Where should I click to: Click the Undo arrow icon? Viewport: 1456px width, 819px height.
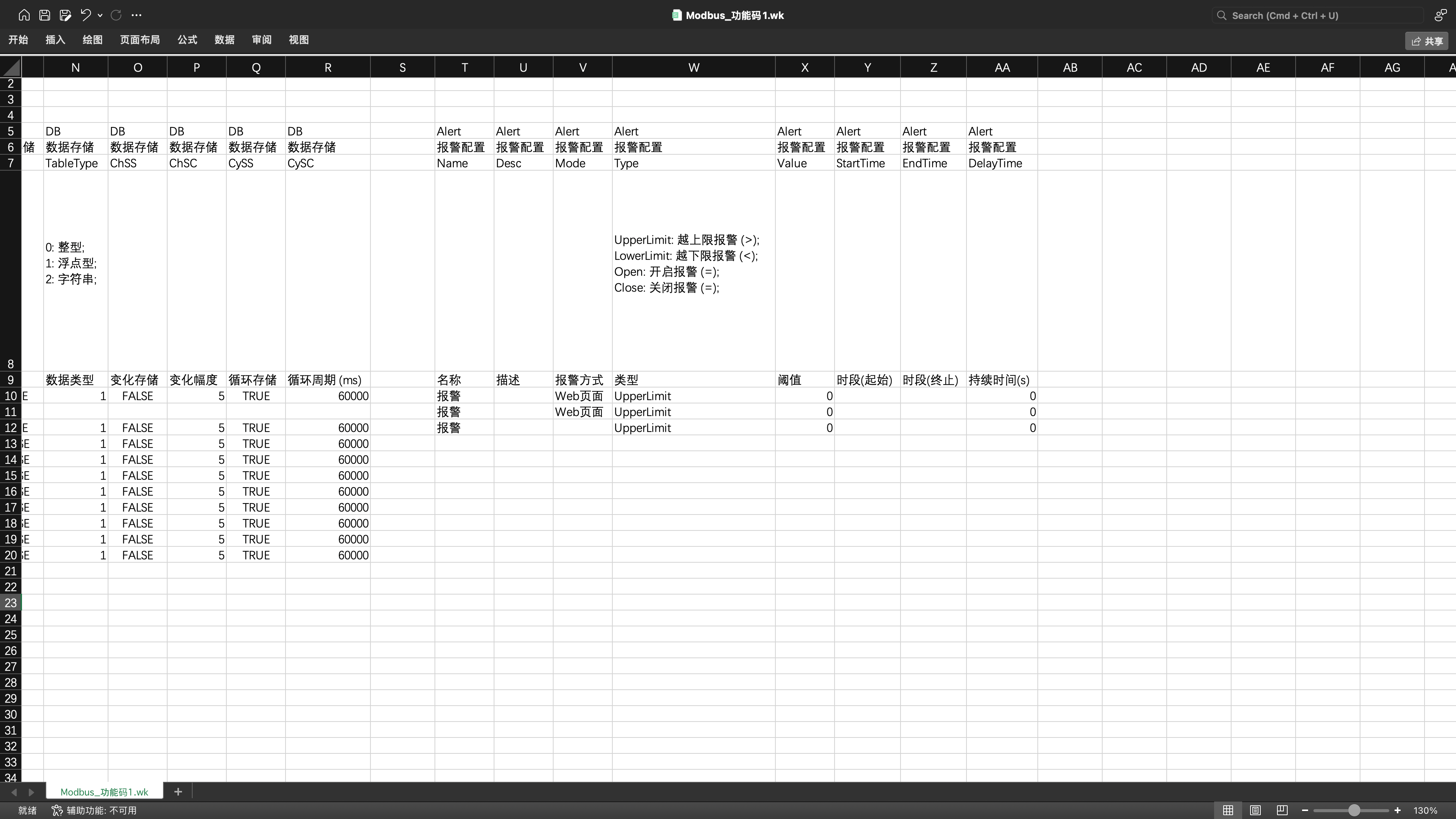pos(85,15)
